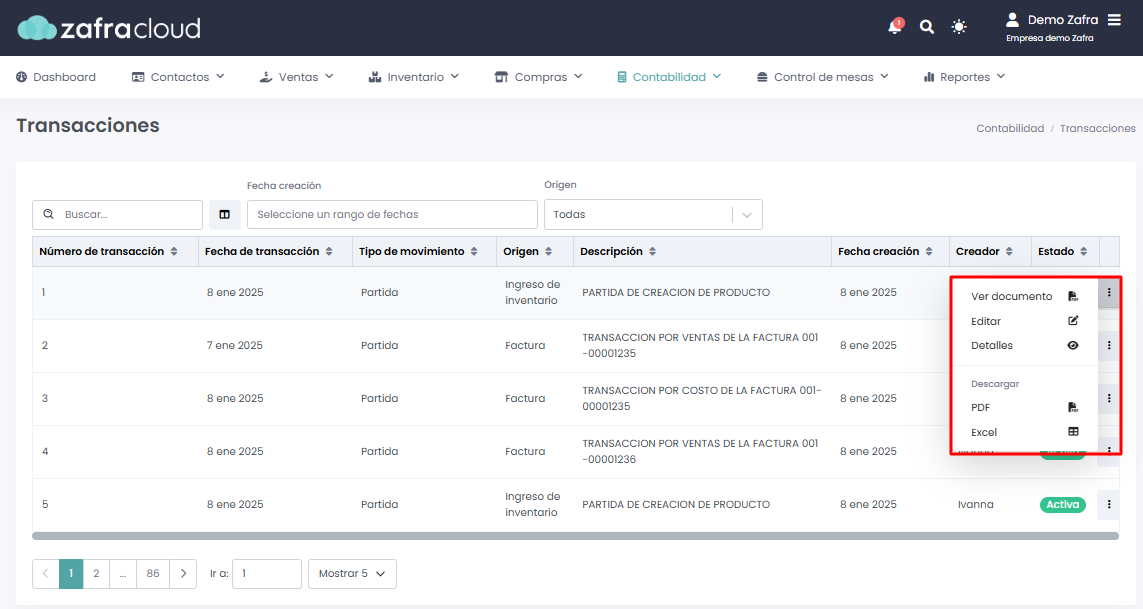Open three-dot actions for transaction 3
Viewport: 1143px width, 609px height.
(1109, 398)
